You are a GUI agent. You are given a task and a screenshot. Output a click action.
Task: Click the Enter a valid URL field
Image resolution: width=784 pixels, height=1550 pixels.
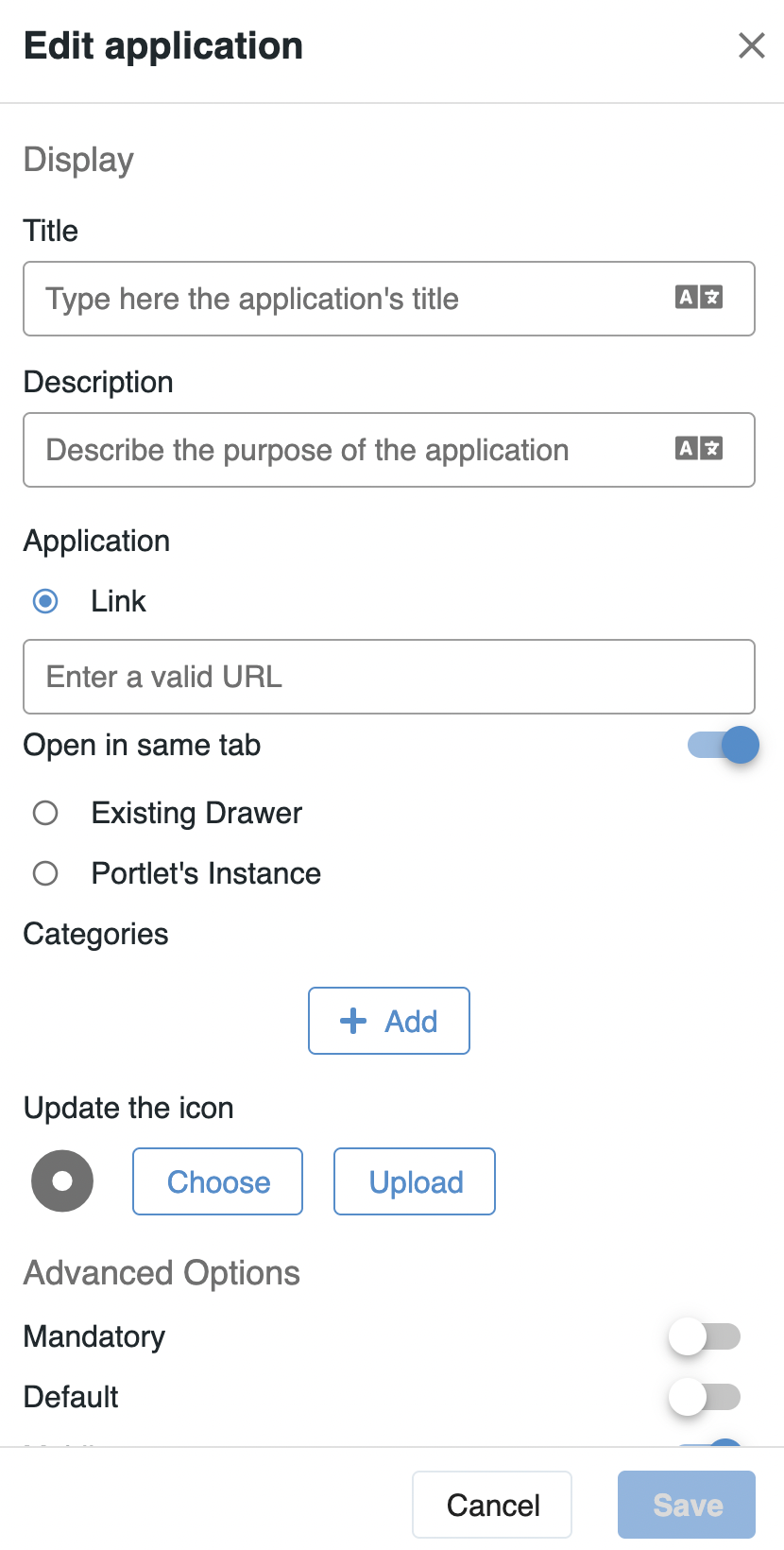point(389,677)
